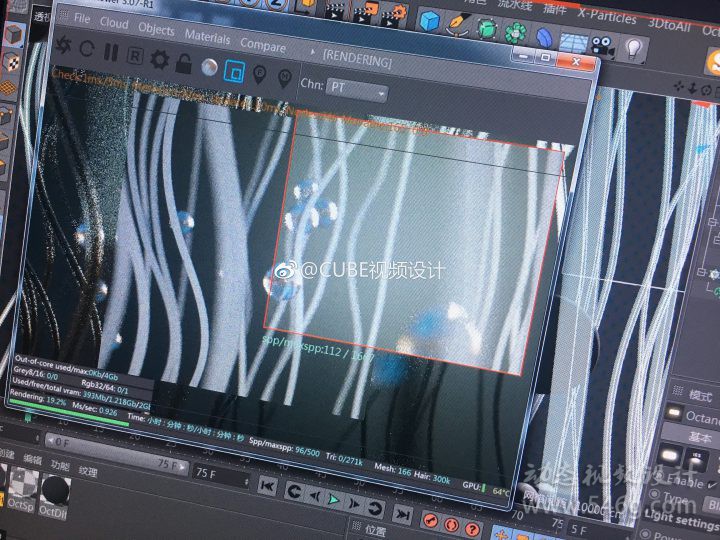The width and height of the screenshot is (720, 540).
Task: Click the blue cube primitive icon
Action: pyautogui.click(x=429, y=21)
